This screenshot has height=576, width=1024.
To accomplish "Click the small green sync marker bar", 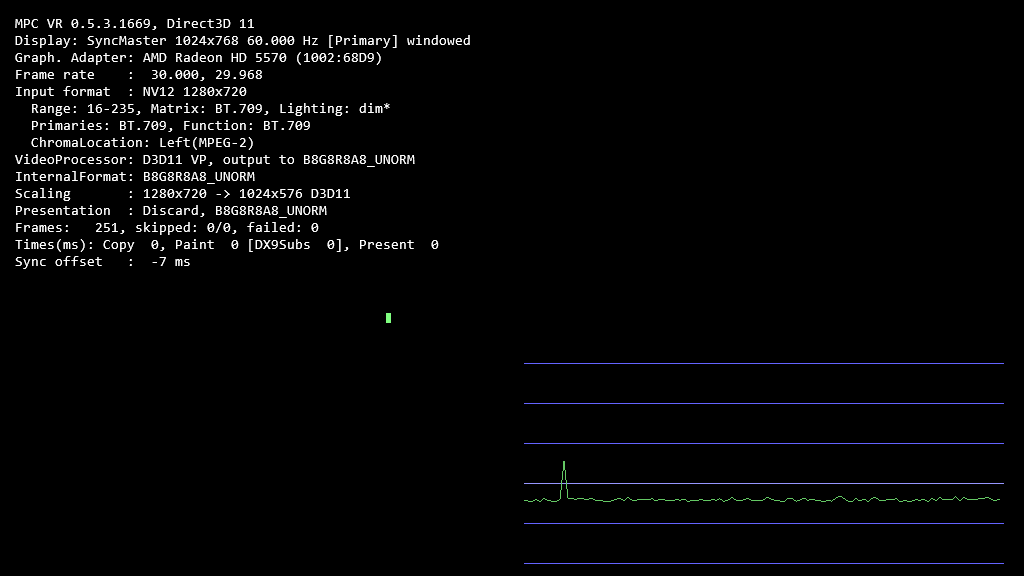I will click(x=389, y=318).
